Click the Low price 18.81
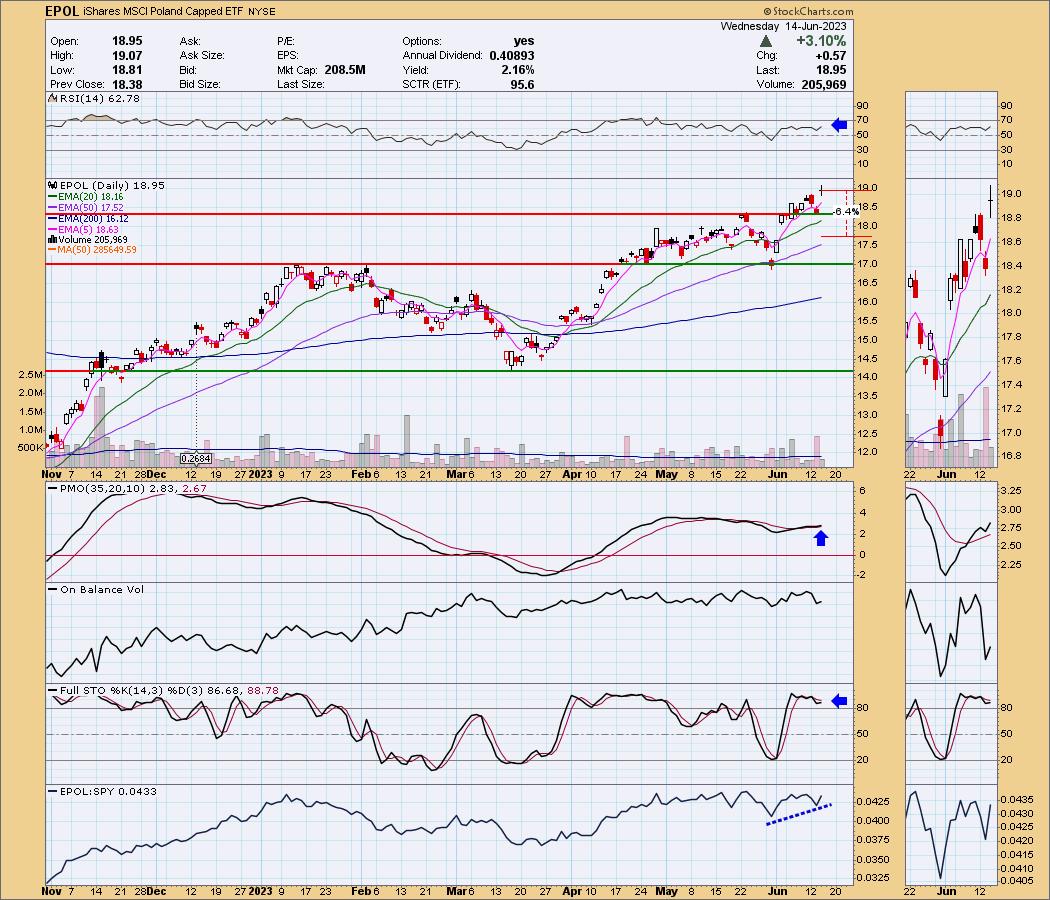 tap(127, 70)
